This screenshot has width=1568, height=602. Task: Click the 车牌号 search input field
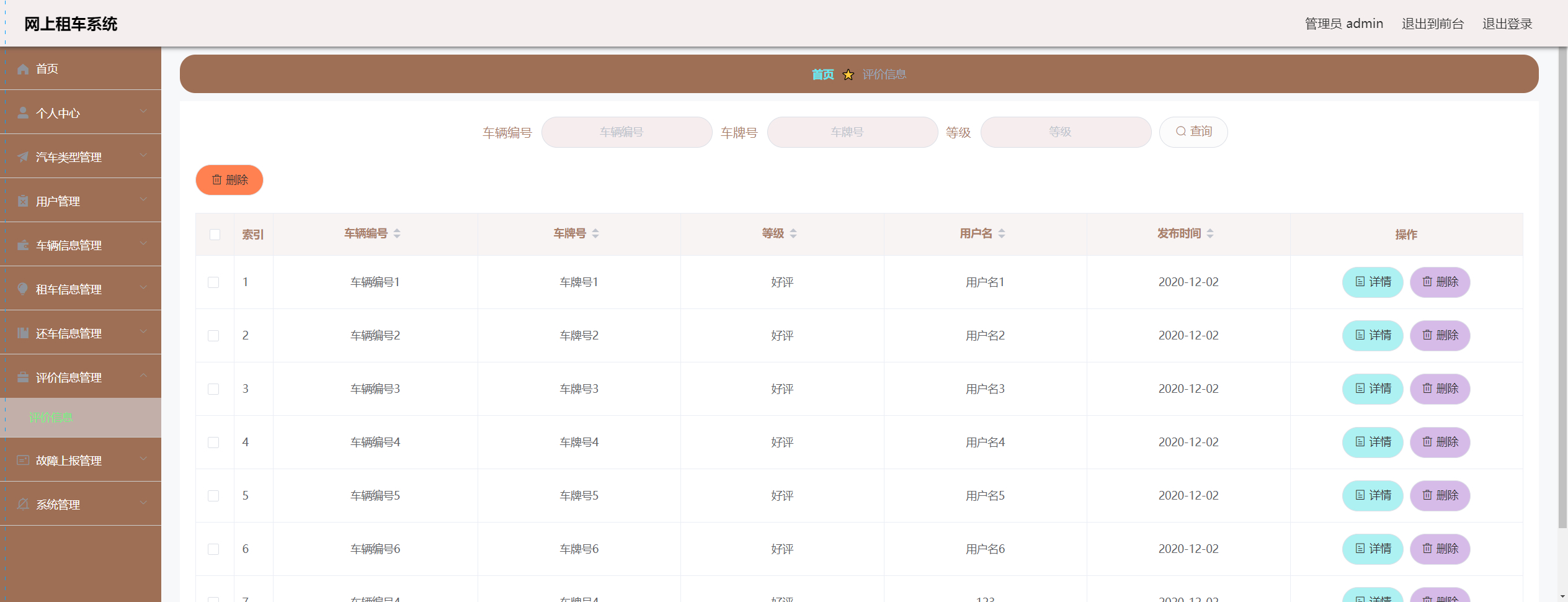[x=853, y=132]
